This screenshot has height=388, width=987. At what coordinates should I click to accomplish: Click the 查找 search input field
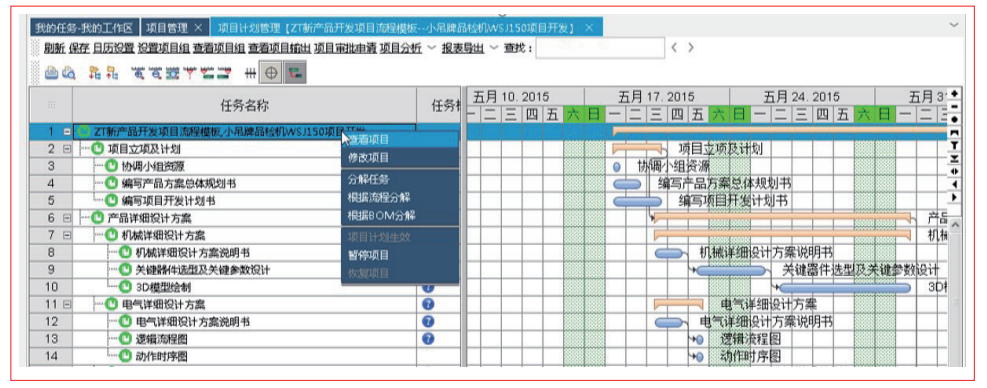pyautogui.click(x=601, y=48)
